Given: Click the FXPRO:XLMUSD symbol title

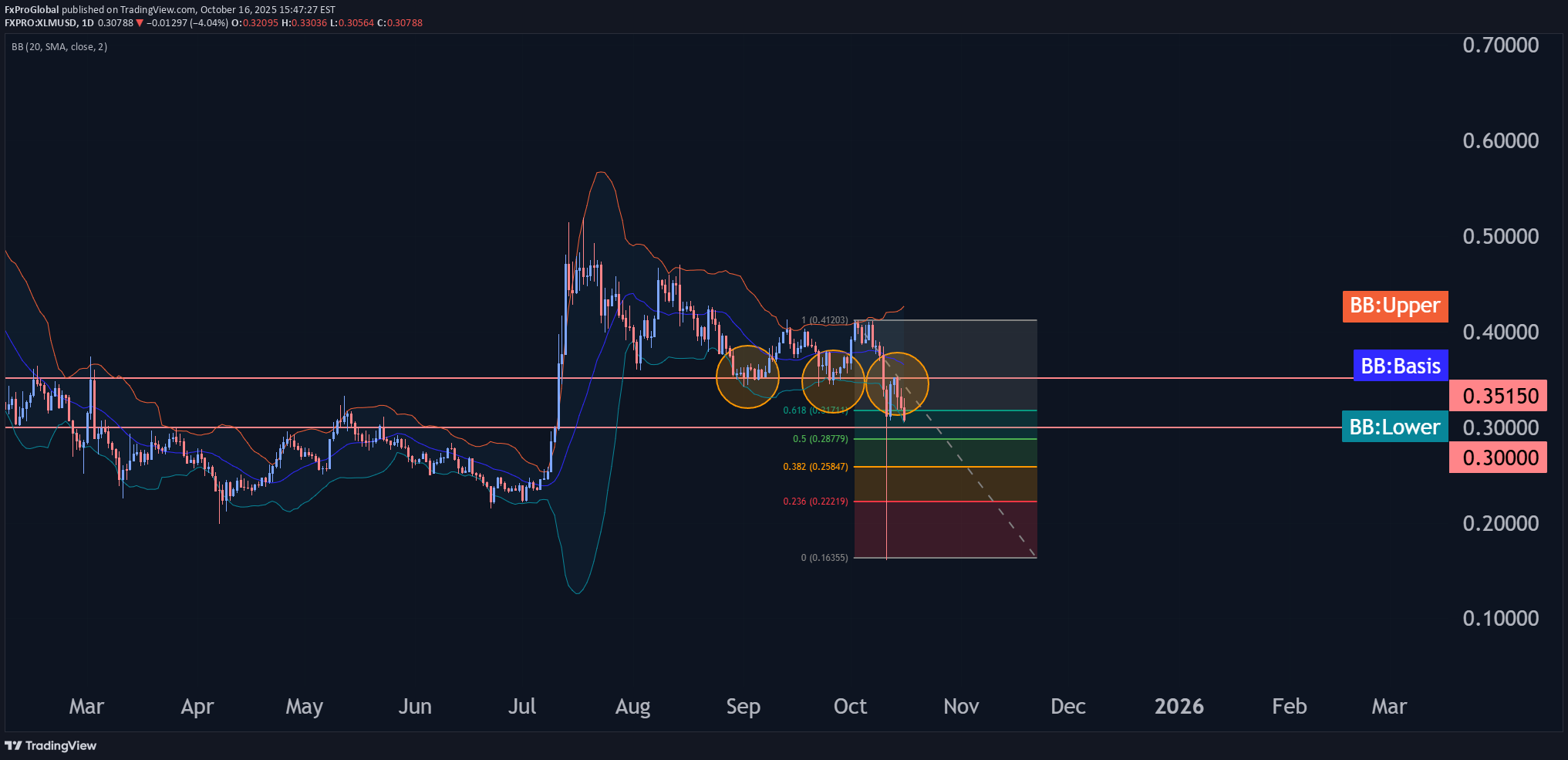Looking at the screenshot, I should (41, 23).
